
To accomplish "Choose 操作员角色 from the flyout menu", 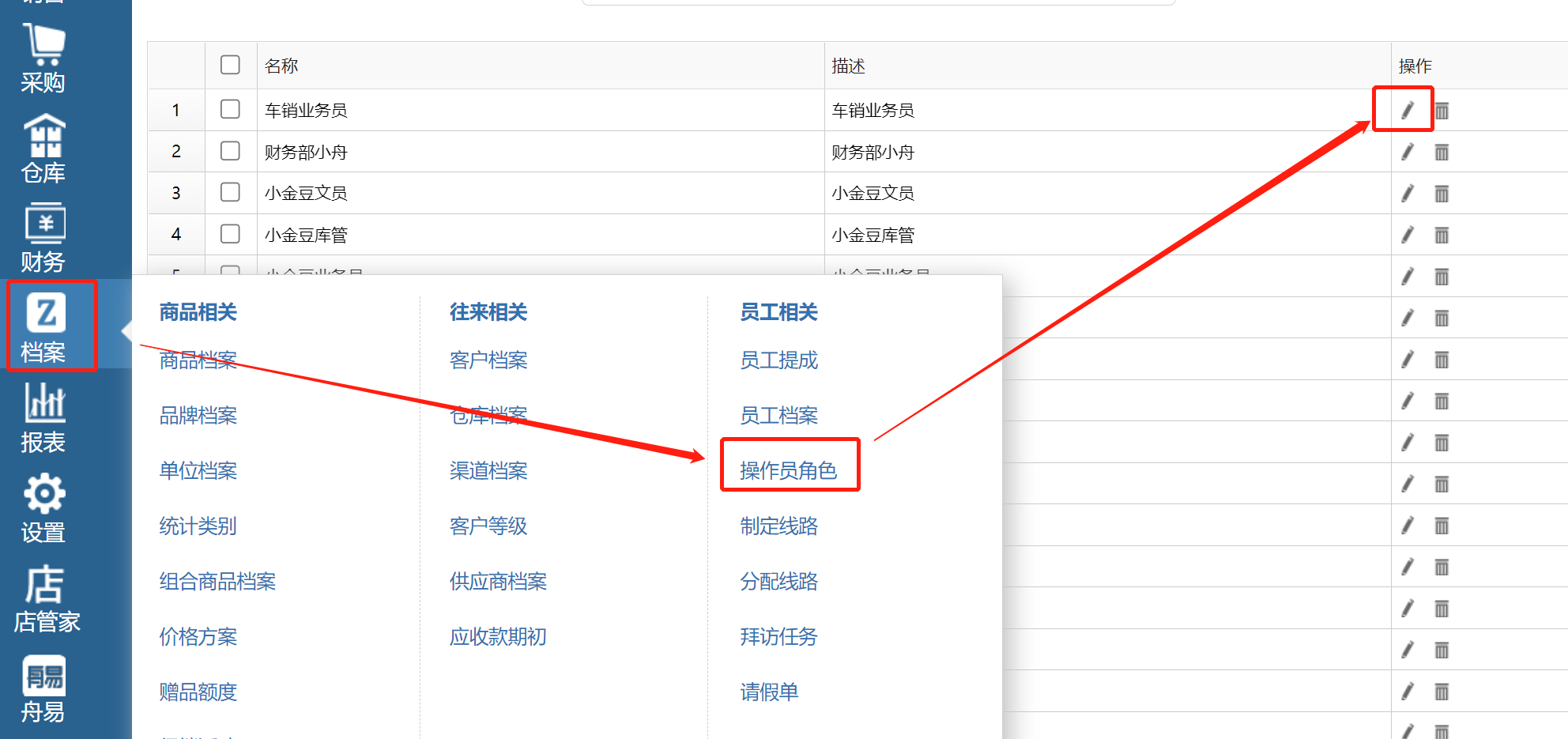I will [x=788, y=470].
